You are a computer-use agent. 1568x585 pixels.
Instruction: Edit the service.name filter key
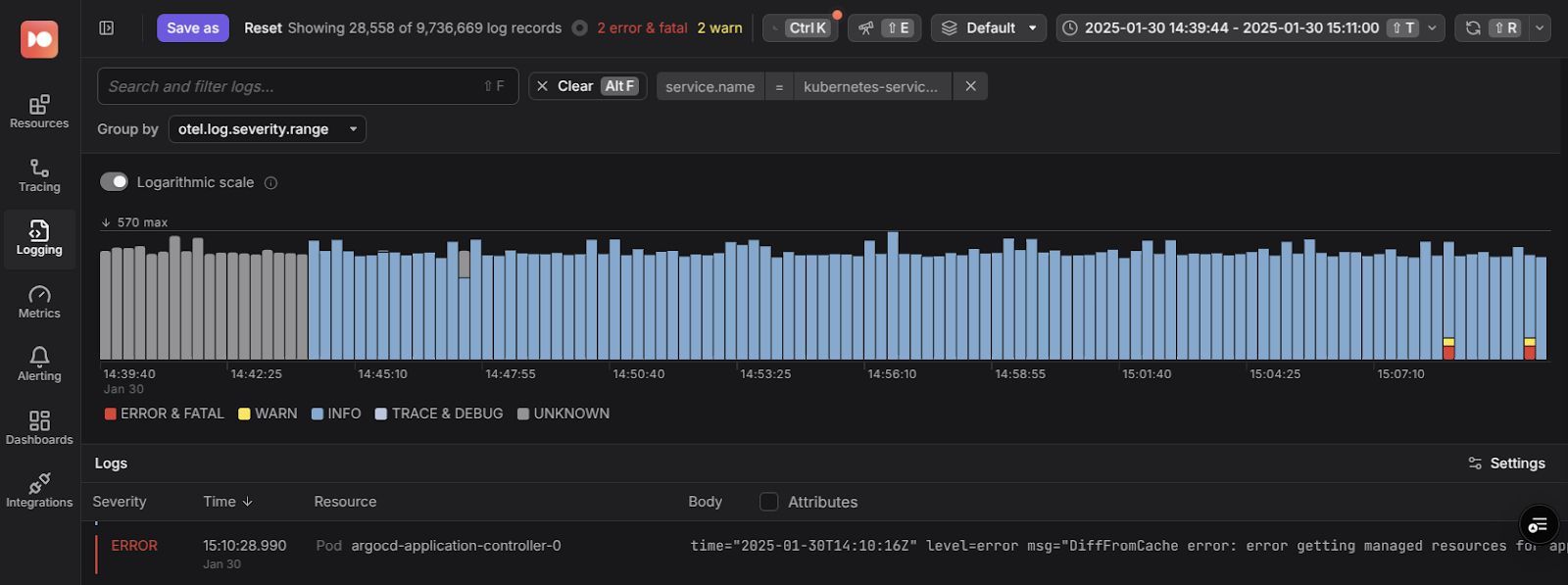coord(710,86)
